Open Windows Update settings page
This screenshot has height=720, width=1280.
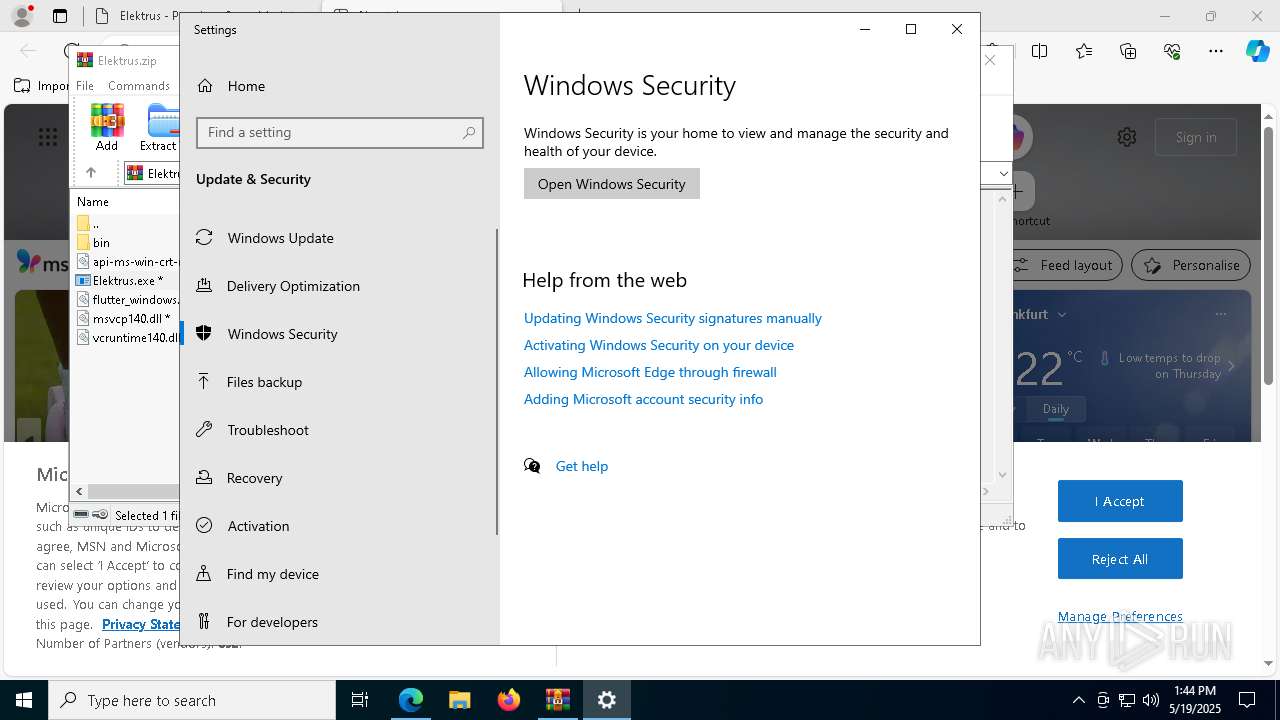[x=340, y=238]
